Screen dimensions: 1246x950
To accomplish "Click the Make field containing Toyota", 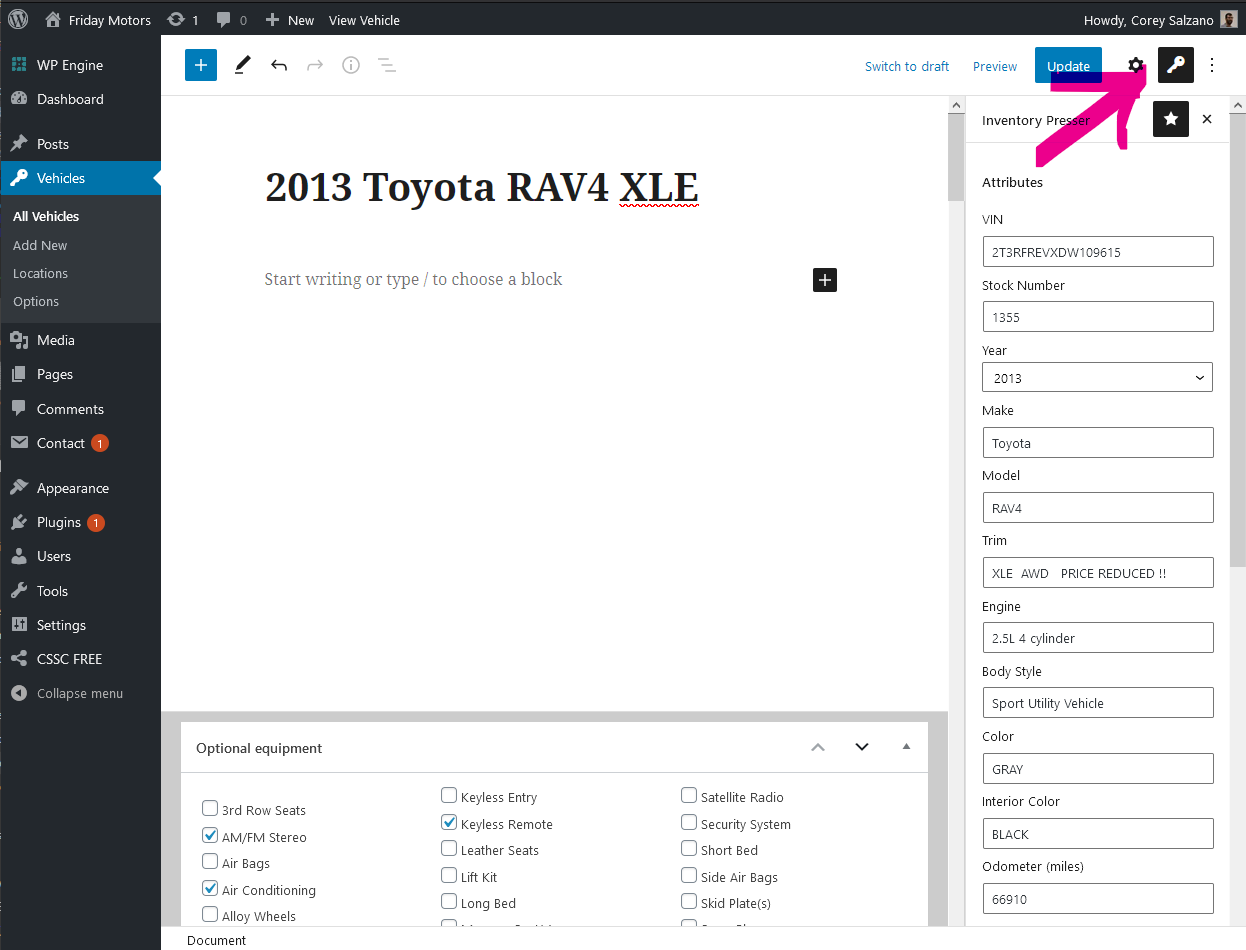I will coord(1098,443).
